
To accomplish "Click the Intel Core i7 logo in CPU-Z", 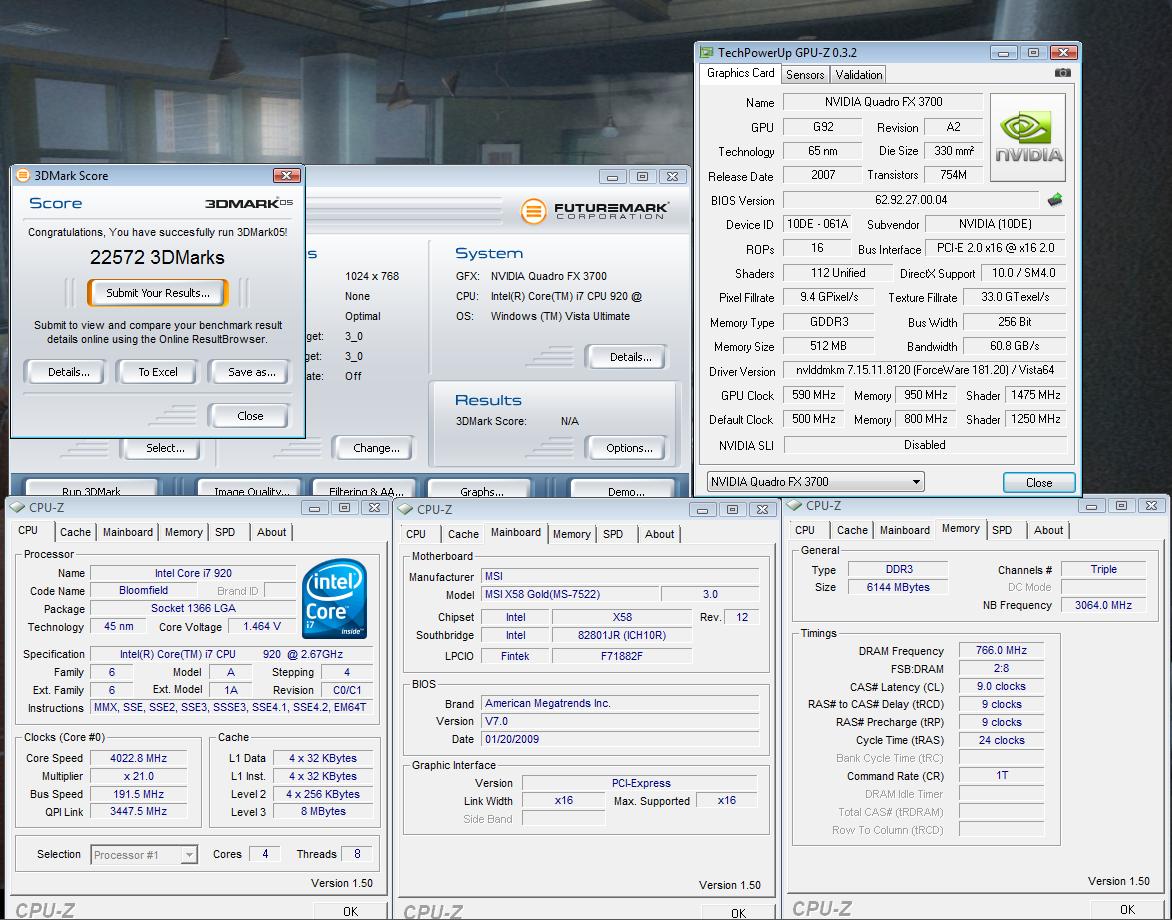I will point(334,599).
